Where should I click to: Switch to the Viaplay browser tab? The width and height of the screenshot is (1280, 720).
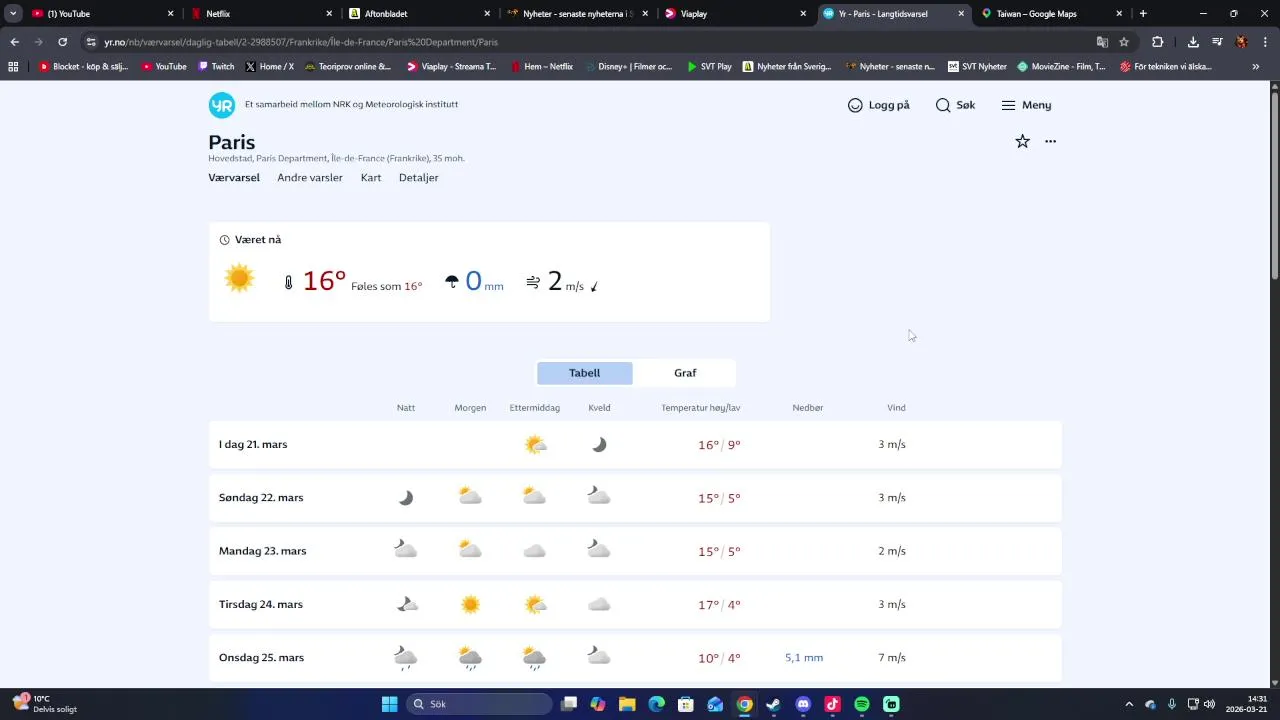(735, 14)
